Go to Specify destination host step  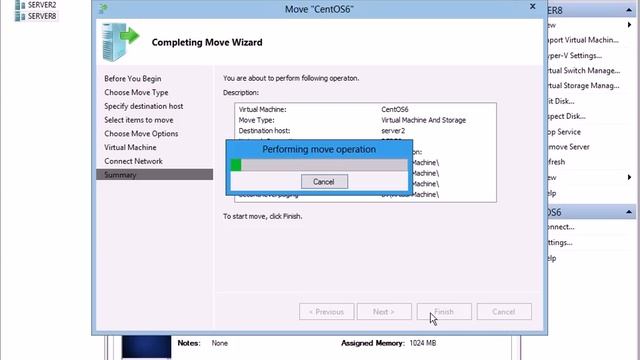144,106
